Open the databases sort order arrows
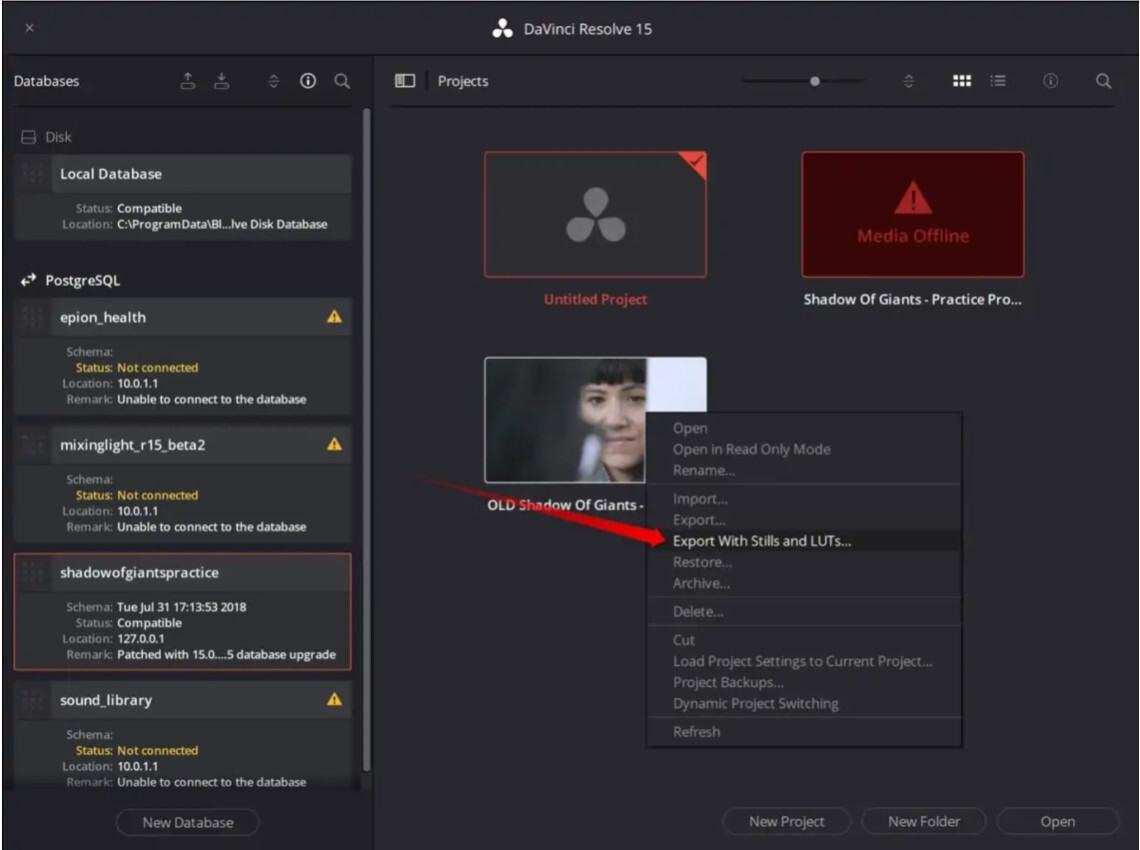1140x850 pixels. pos(273,81)
